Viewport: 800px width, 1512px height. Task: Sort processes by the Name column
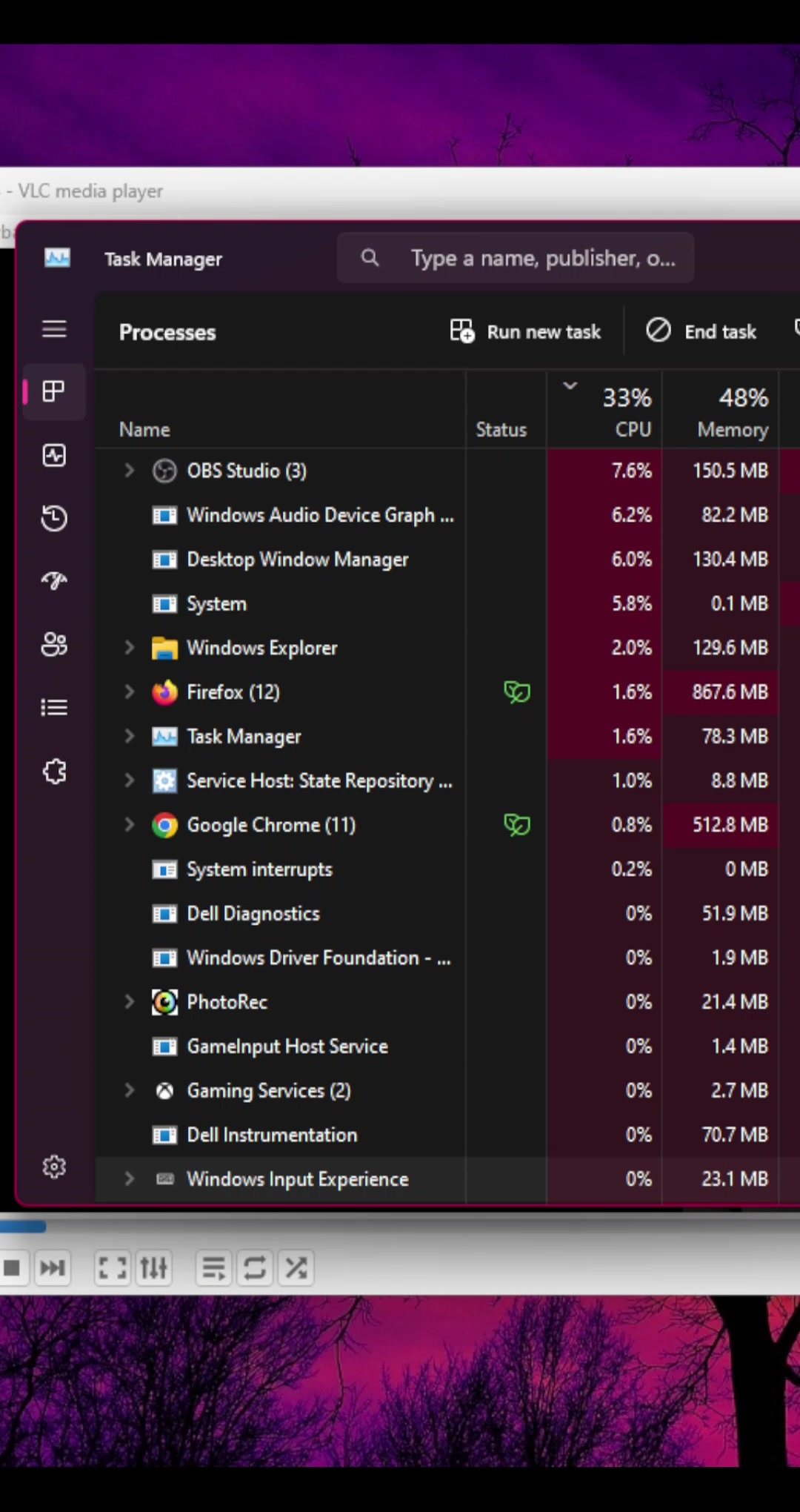[281, 411]
